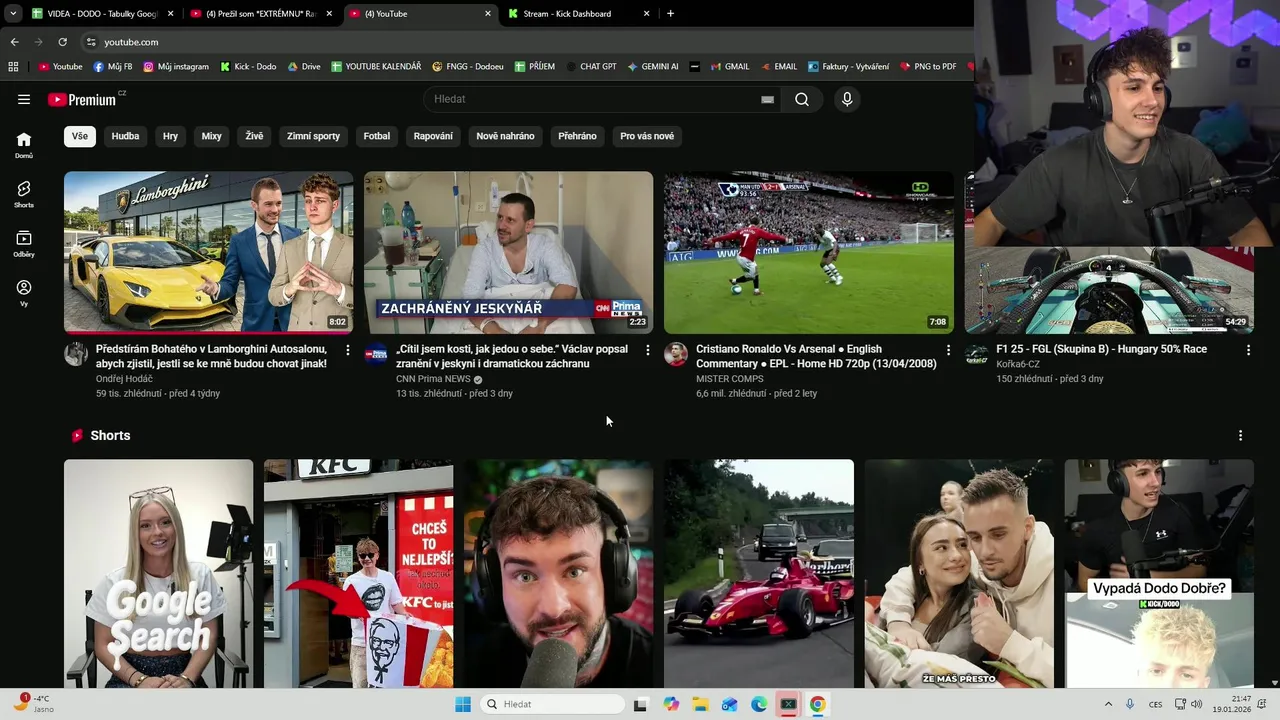Select the Pro vás nové chip
Image resolution: width=1280 pixels, height=720 pixels.
pos(647,136)
